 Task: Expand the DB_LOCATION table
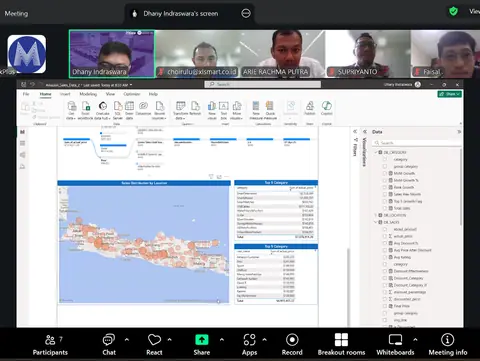(376, 215)
